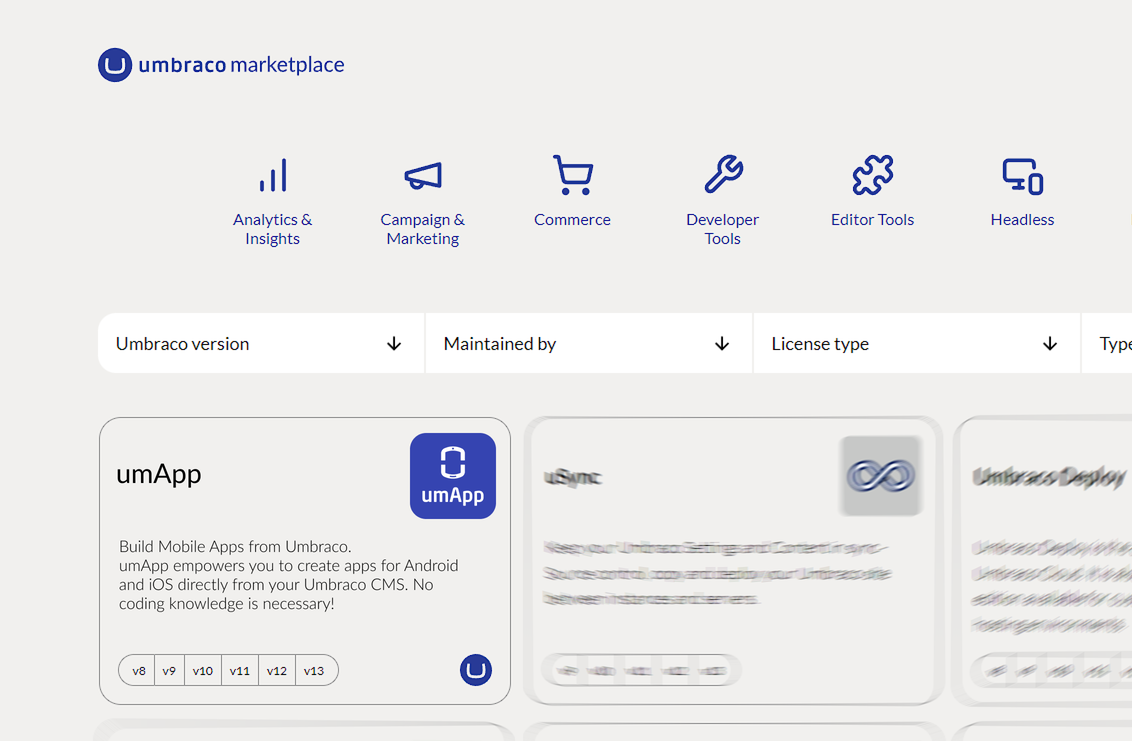Open the umApp package title
Viewport: 1132px width, 741px height.
pos(159,474)
